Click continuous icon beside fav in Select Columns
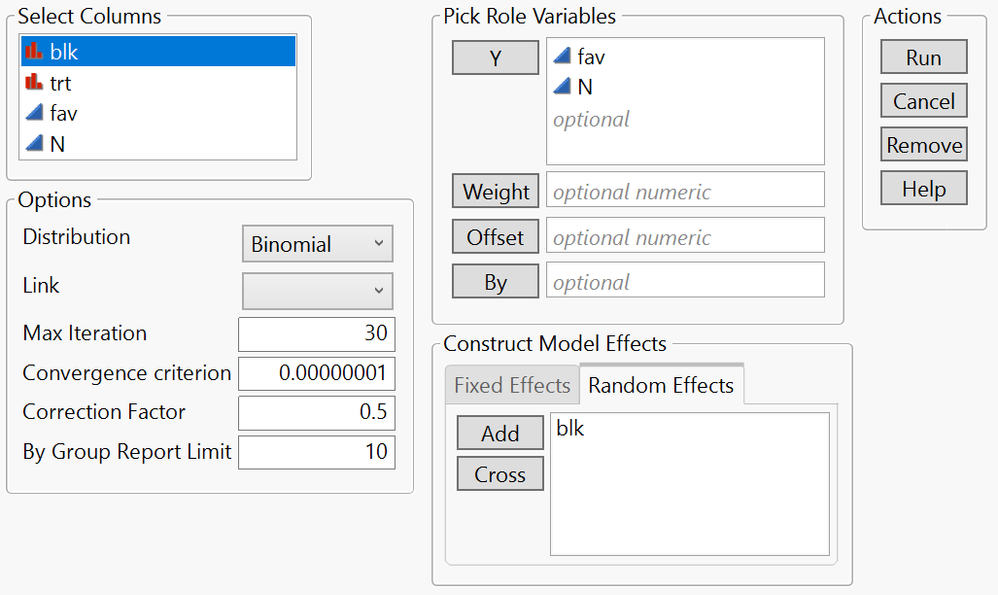Viewport: 998px width, 595px height. [34, 113]
